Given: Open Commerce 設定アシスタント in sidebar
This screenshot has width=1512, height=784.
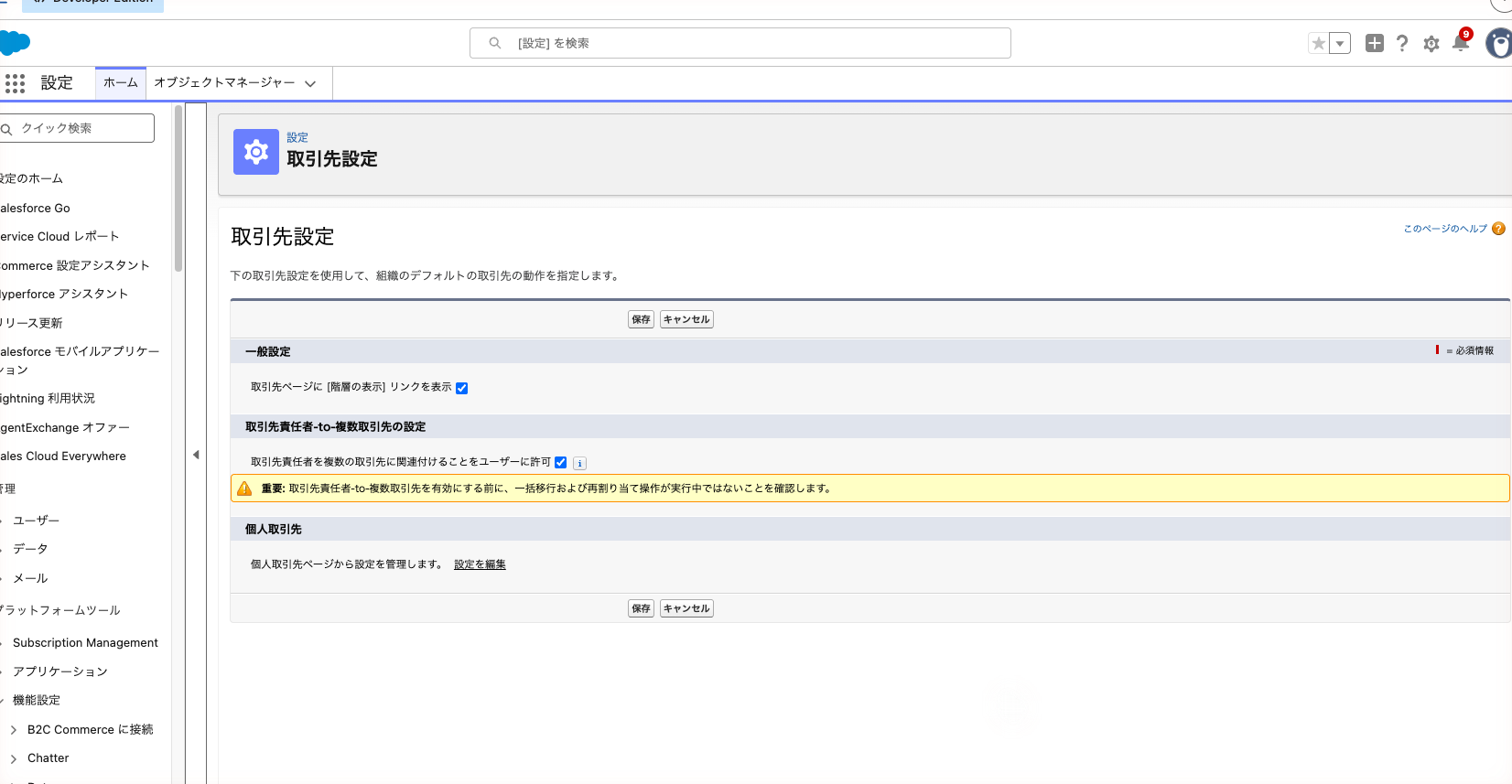Looking at the screenshot, I should tap(74, 265).
